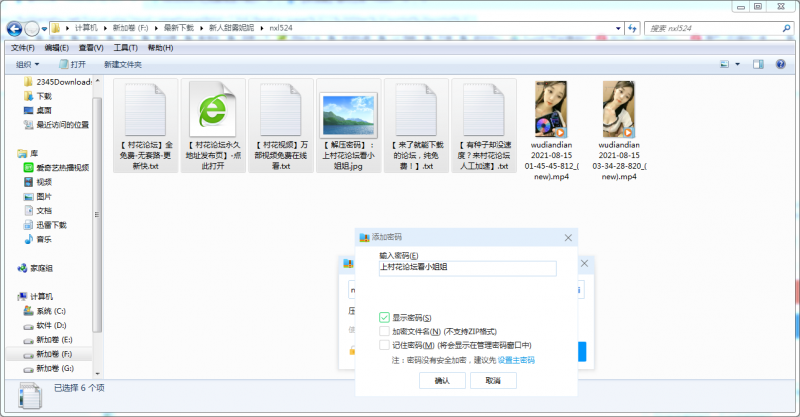Open 爱奇艺热播视频 library in sidebar
The image size is (800, 417).
pyautogui.click(x=62, y=168)
